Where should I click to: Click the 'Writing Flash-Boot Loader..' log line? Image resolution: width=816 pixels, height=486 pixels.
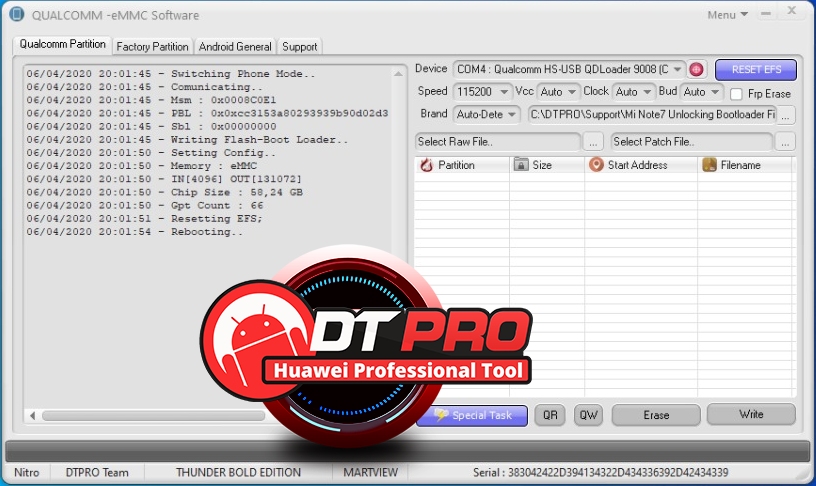(x=187, y=139)
